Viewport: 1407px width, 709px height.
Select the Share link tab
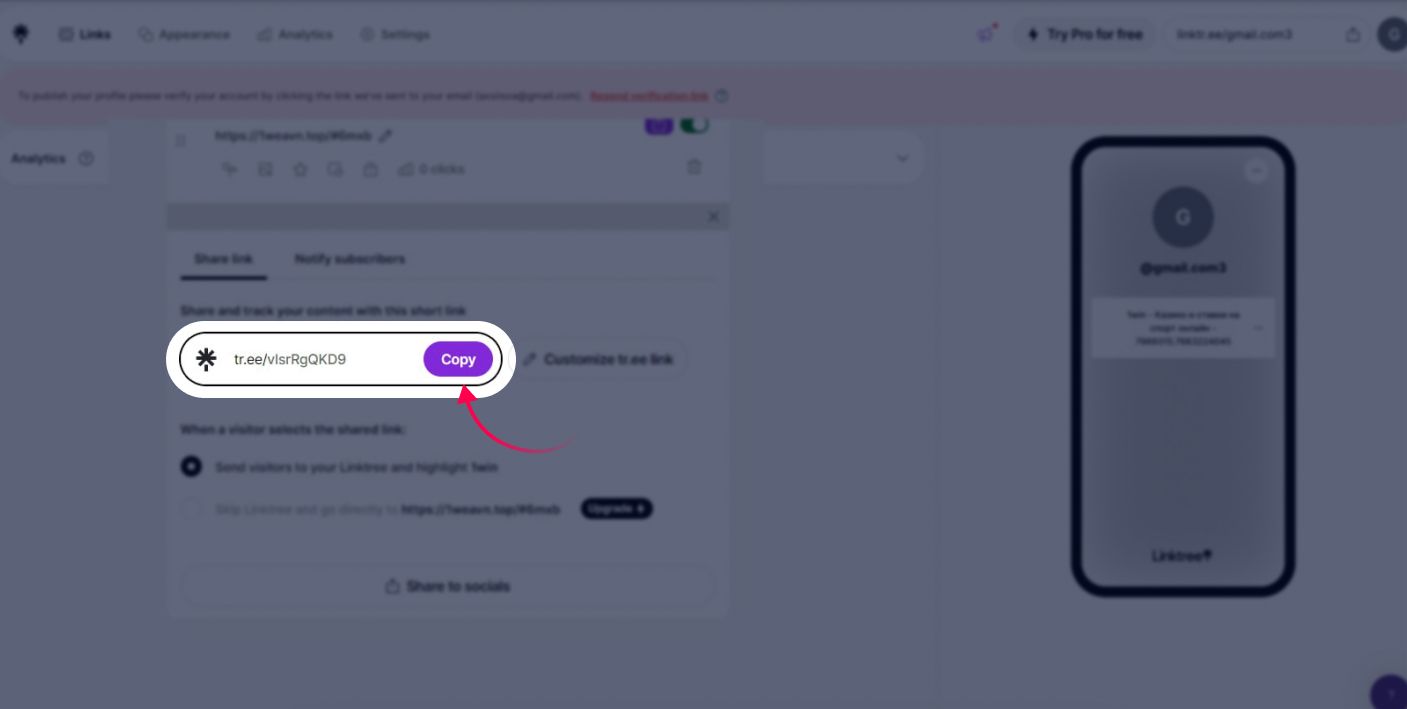[x=223, y=259]
